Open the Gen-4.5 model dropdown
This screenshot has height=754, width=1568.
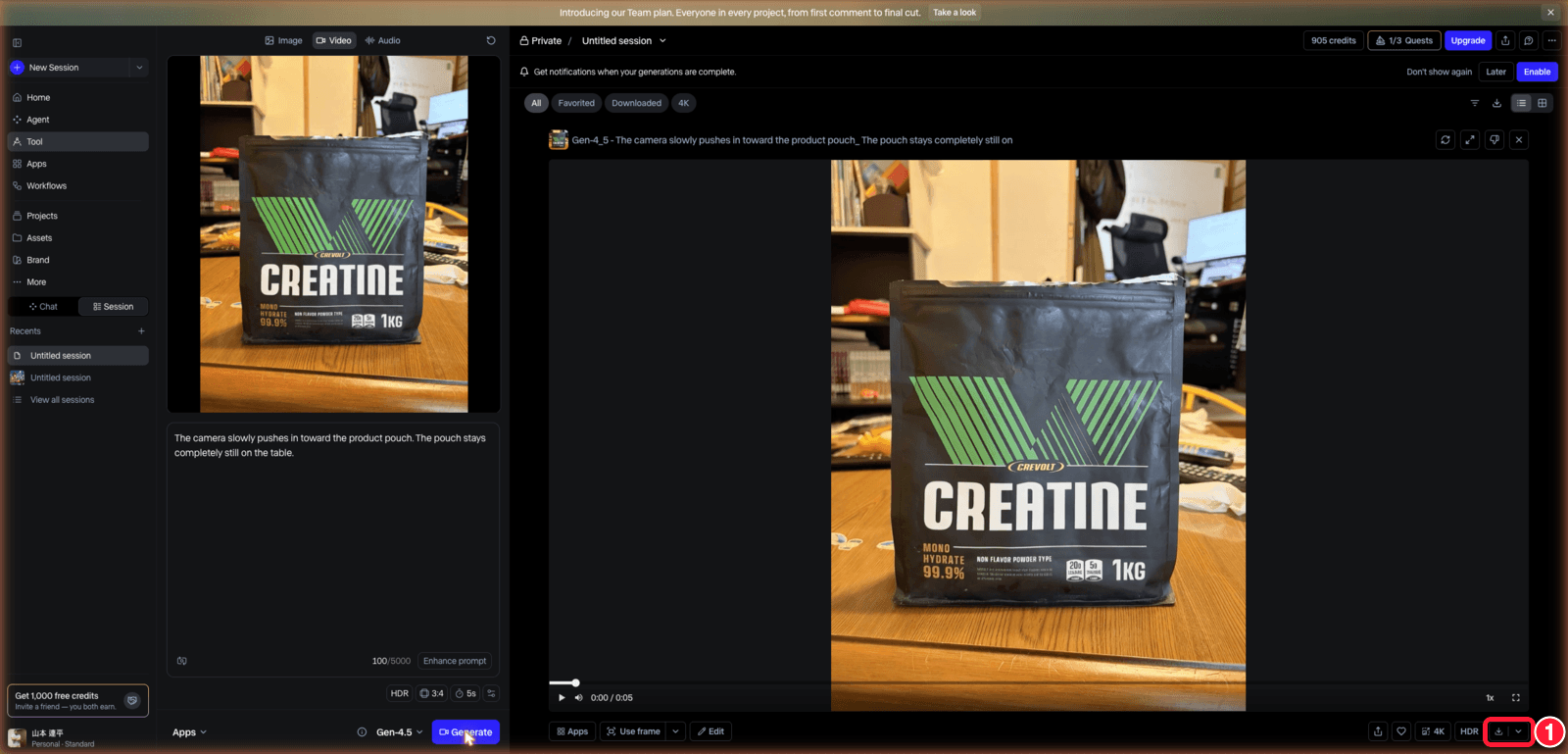400,732
